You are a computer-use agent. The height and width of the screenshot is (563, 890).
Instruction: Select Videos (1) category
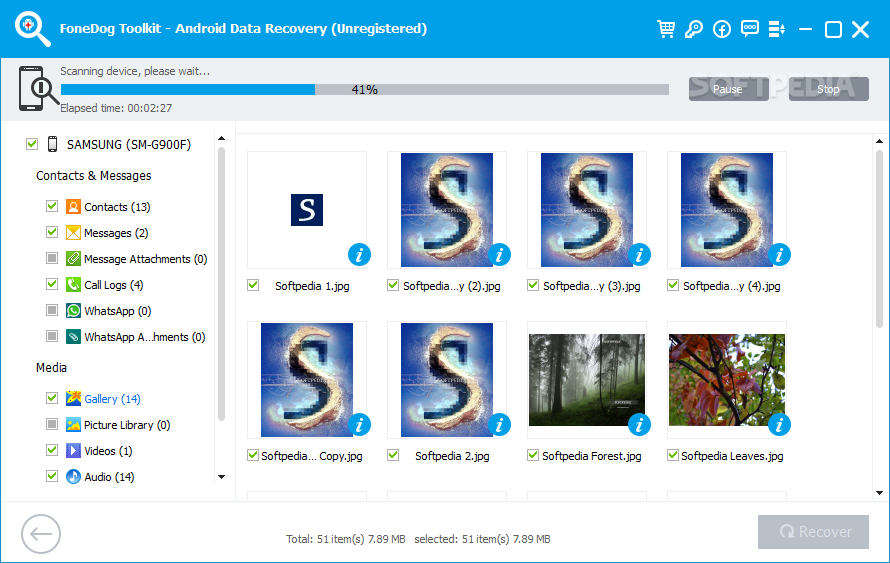click(x=108, y=451)
